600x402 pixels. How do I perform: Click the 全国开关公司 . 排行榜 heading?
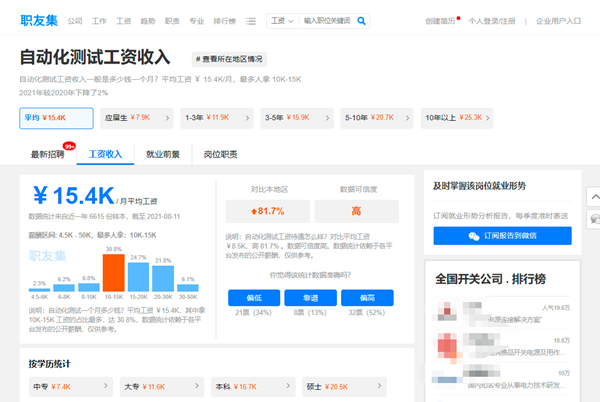(x=490, y=279)
